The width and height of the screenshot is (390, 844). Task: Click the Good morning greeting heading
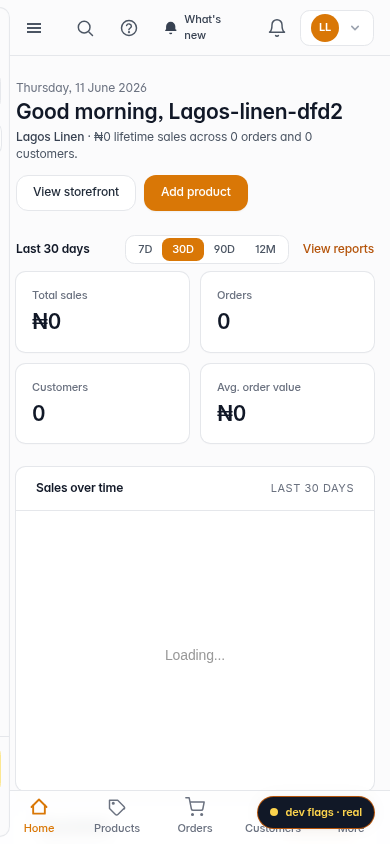click(179, 111)
